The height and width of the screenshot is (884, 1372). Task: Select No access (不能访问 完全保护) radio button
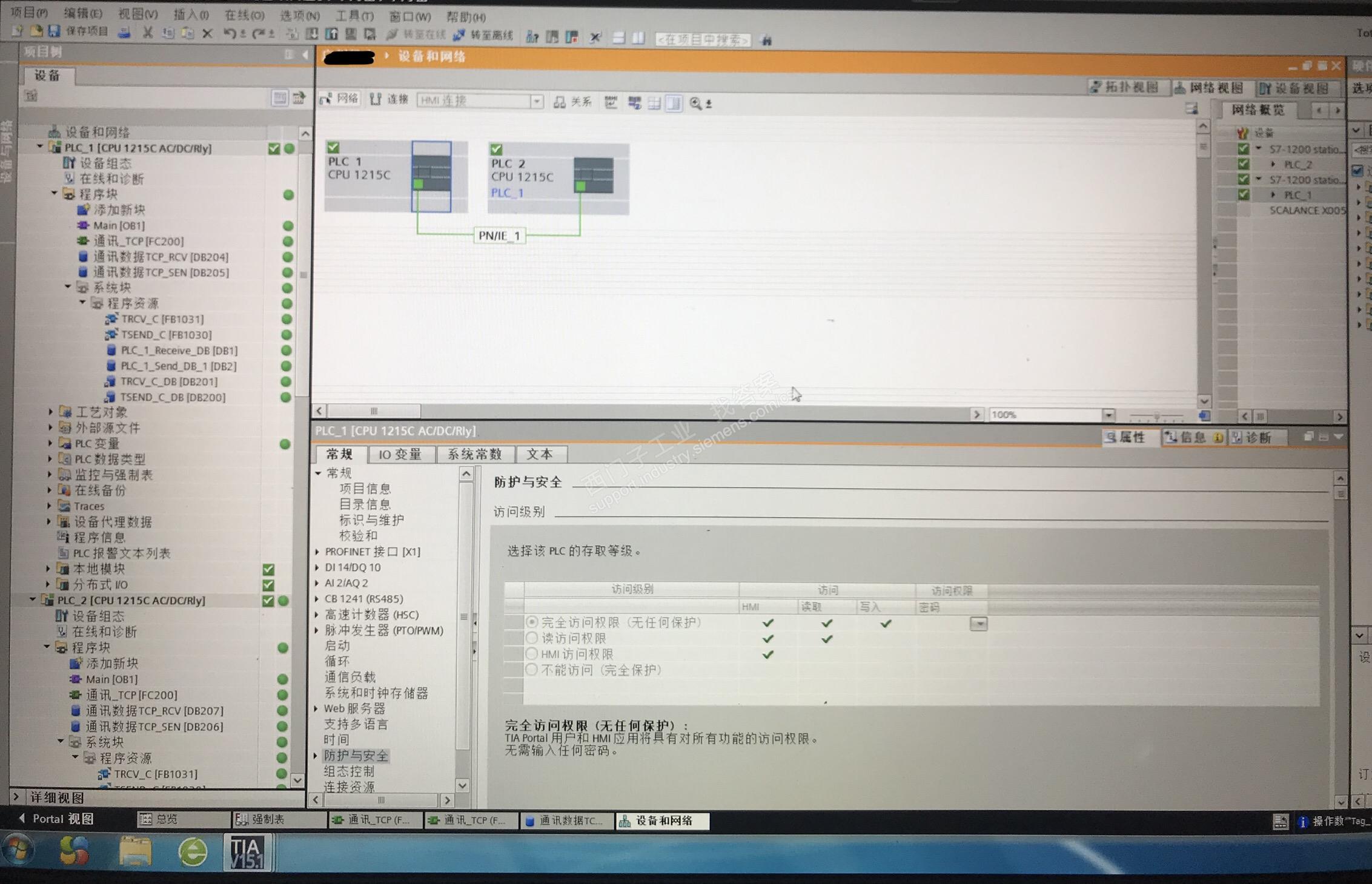click(531, 669)
